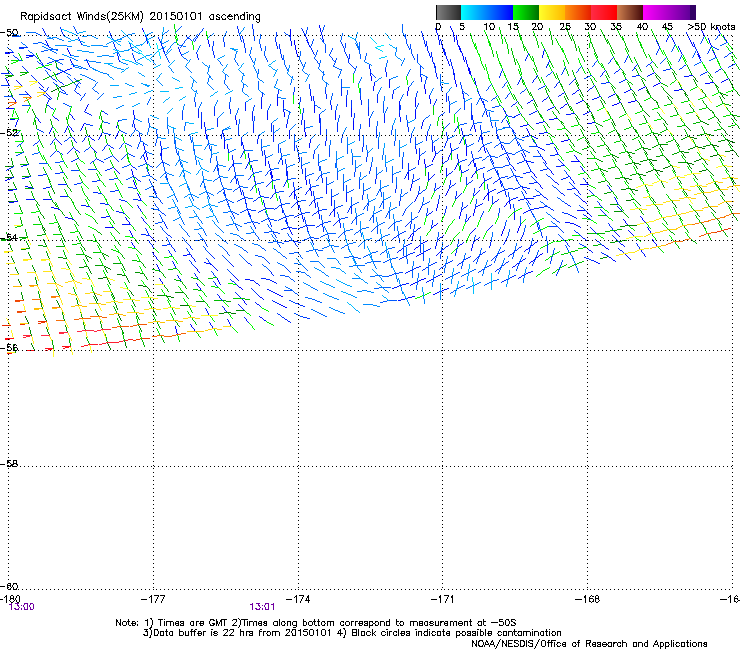740x650 pixels.
Task: Click the blue 10-15 knots color swatch
Action: [500, 12]
